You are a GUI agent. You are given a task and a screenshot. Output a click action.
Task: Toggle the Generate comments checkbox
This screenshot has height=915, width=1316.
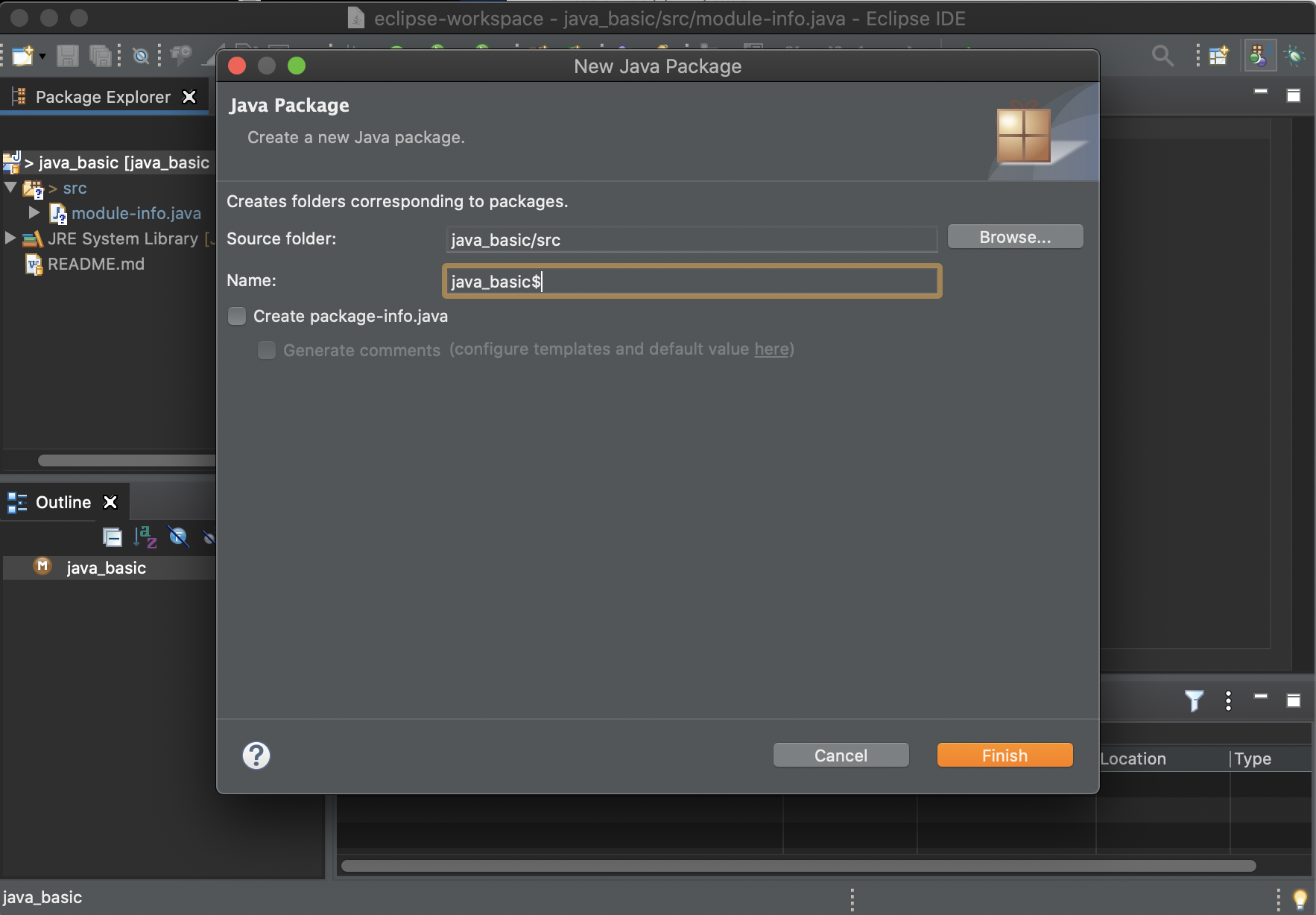(x=267, y=349)
